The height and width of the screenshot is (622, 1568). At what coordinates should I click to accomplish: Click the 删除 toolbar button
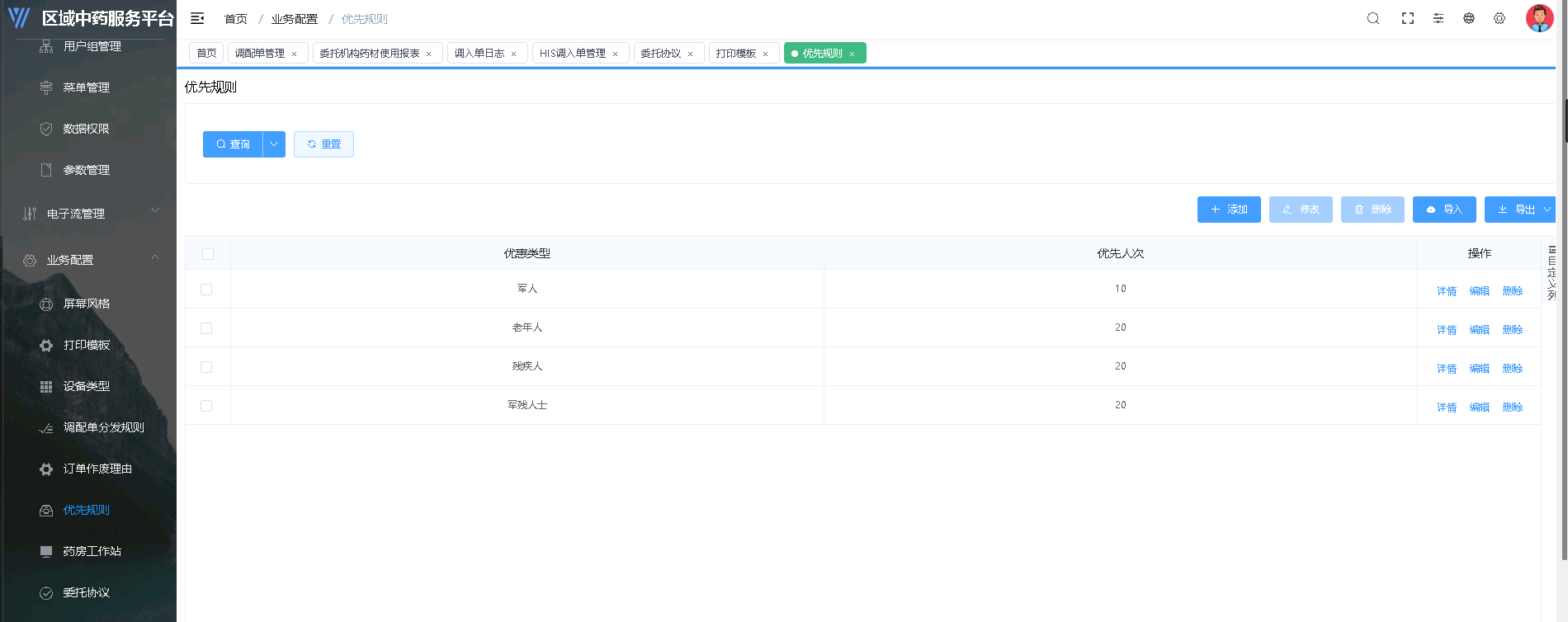tap(1372, 210)
